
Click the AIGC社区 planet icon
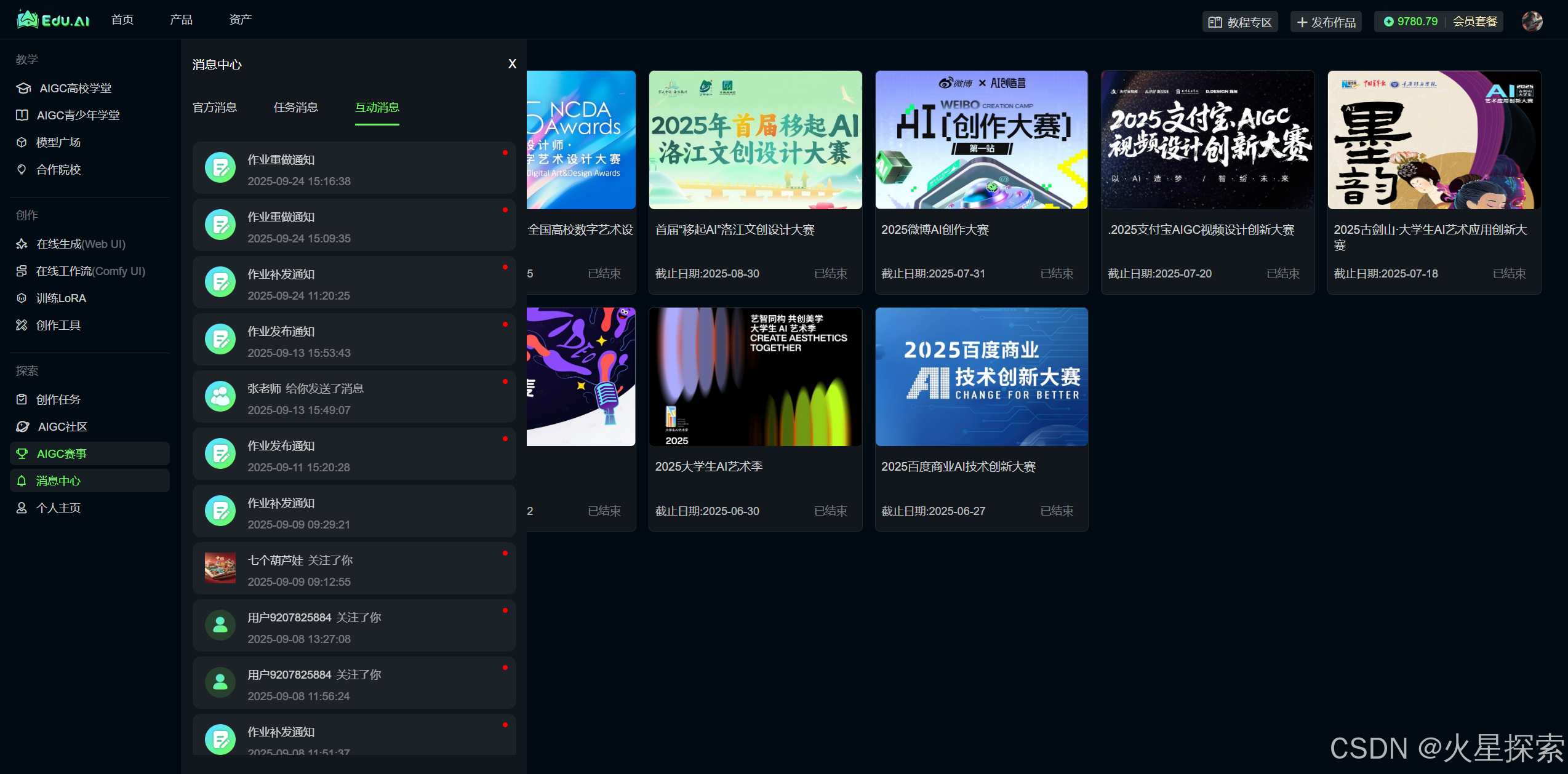pos(23,426)
